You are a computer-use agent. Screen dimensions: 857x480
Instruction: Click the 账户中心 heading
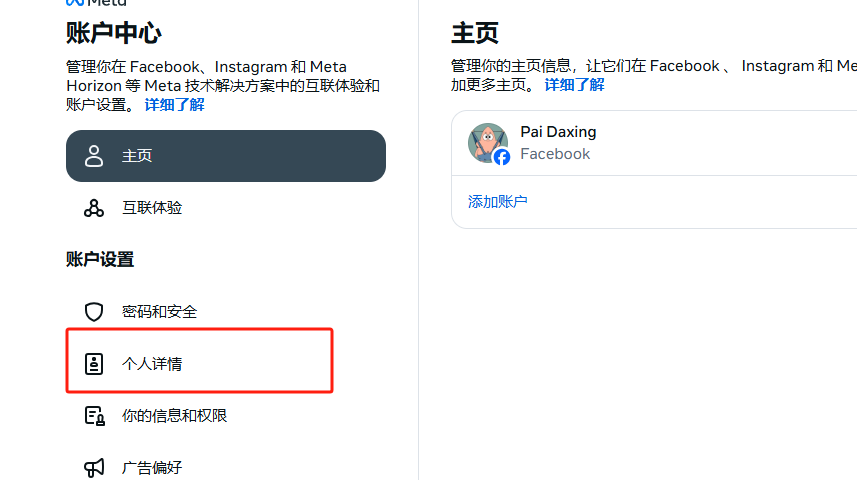click(114, 34)
